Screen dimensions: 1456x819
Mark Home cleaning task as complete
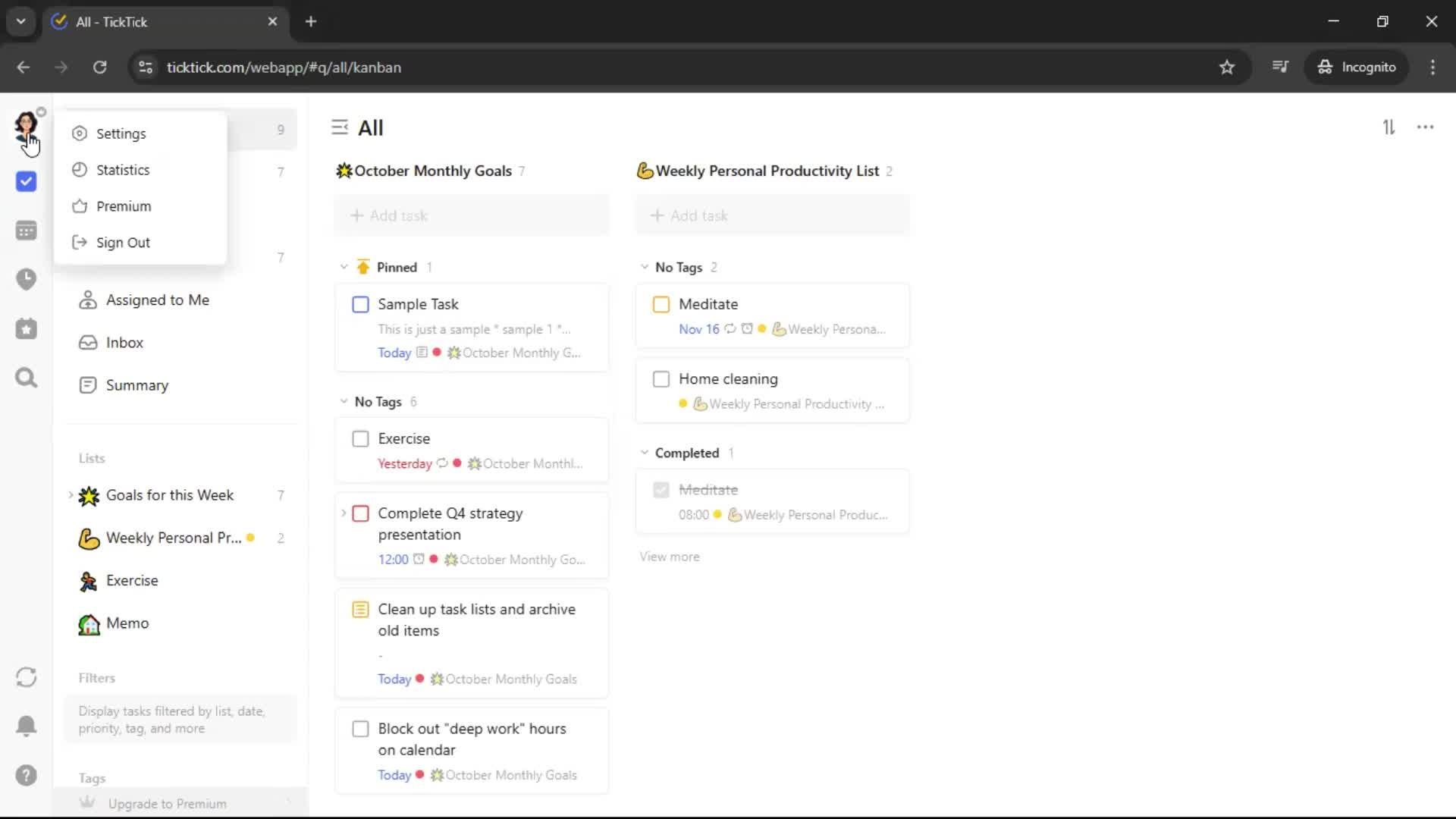tap(661, 379)
